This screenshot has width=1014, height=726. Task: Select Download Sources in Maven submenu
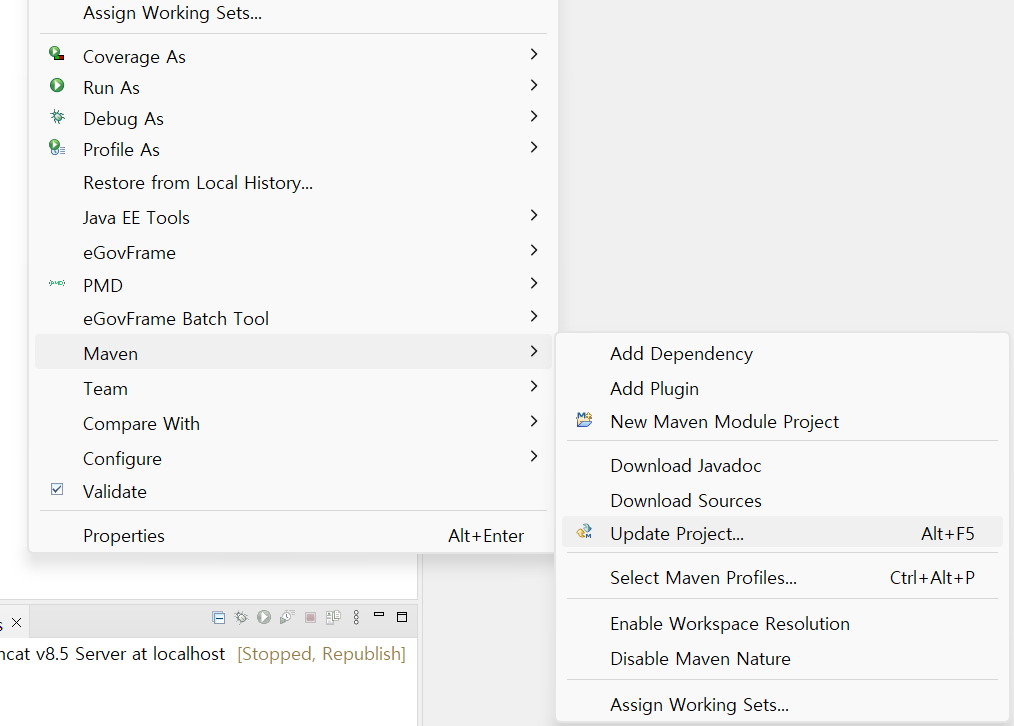686,500
